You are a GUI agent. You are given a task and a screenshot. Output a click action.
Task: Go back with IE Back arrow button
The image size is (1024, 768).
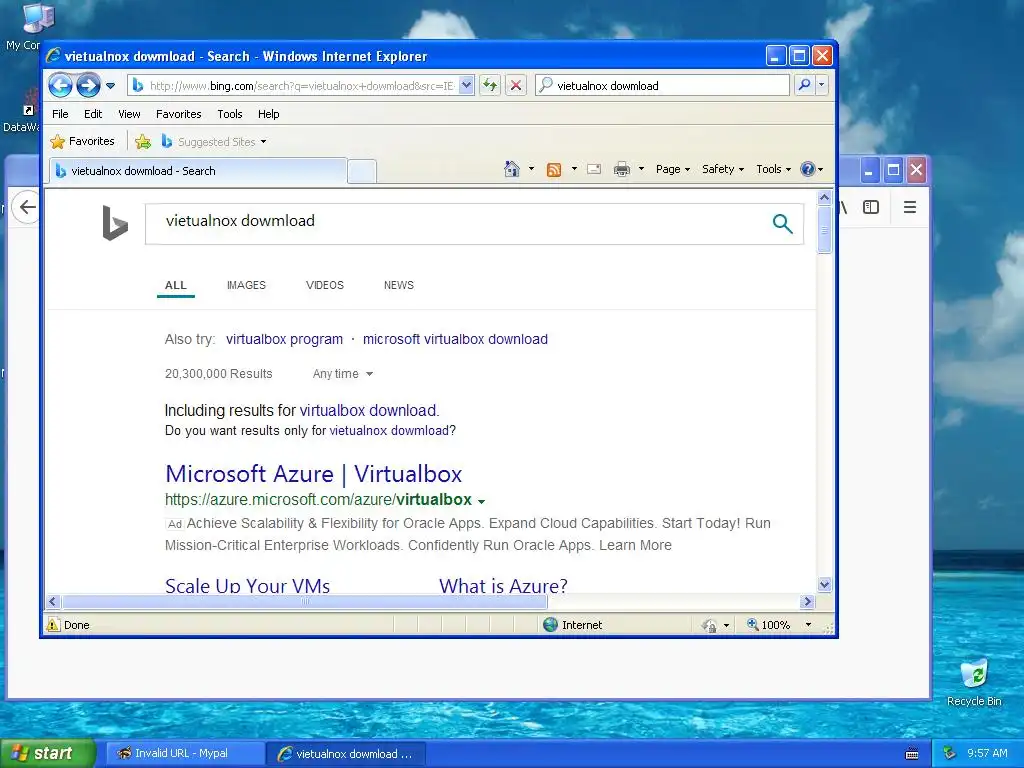pos(60,86)
